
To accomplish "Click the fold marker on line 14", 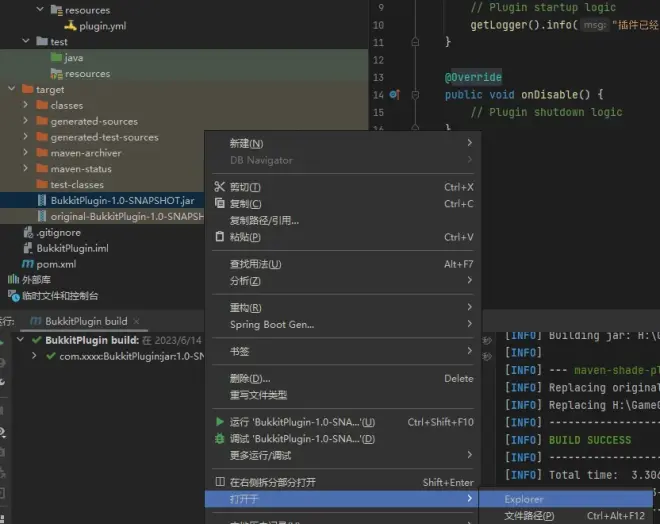I will (x=415, y=95).
